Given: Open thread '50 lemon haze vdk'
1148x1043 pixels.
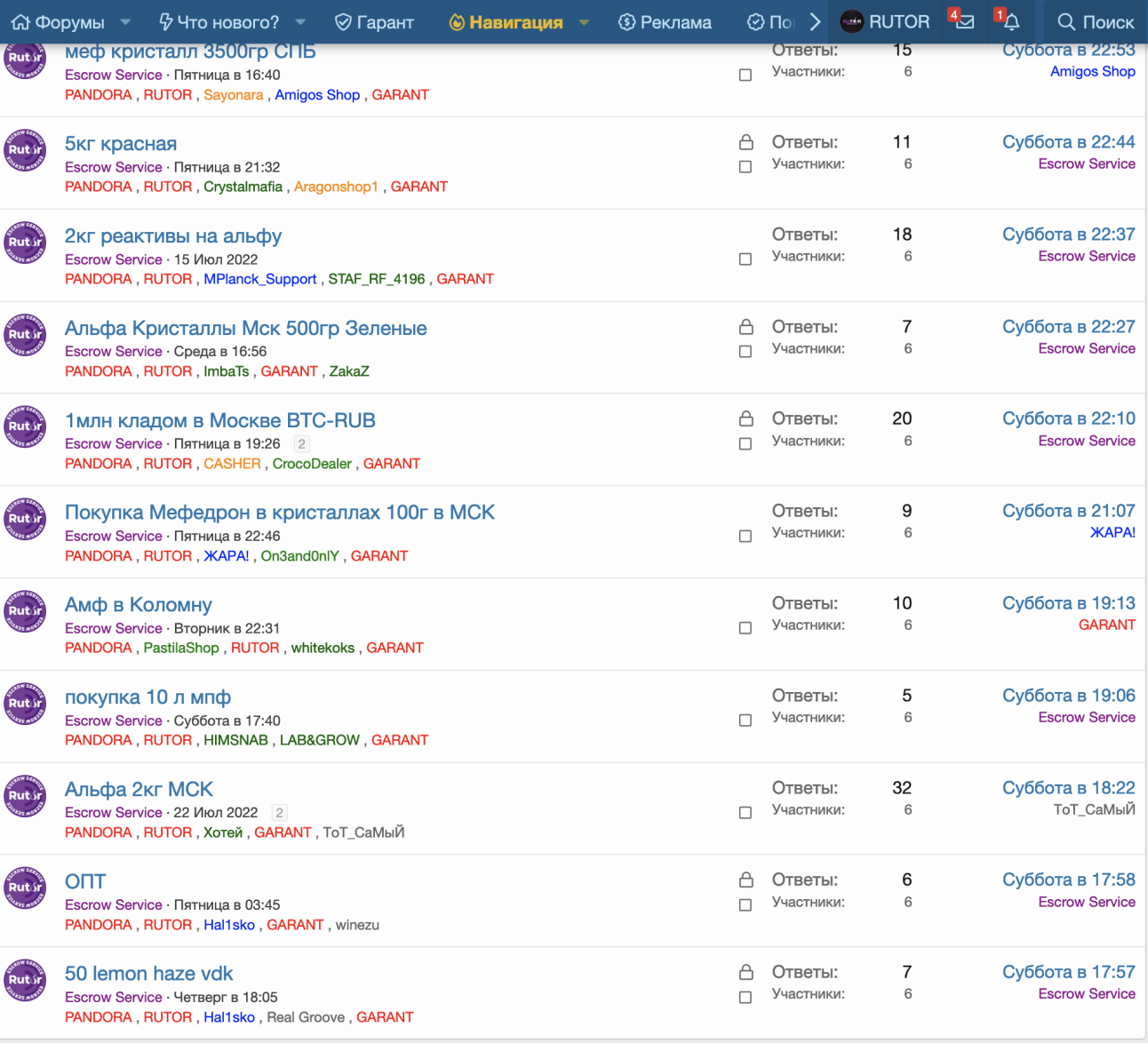Looking at the screenshot, I should (149, 974).
